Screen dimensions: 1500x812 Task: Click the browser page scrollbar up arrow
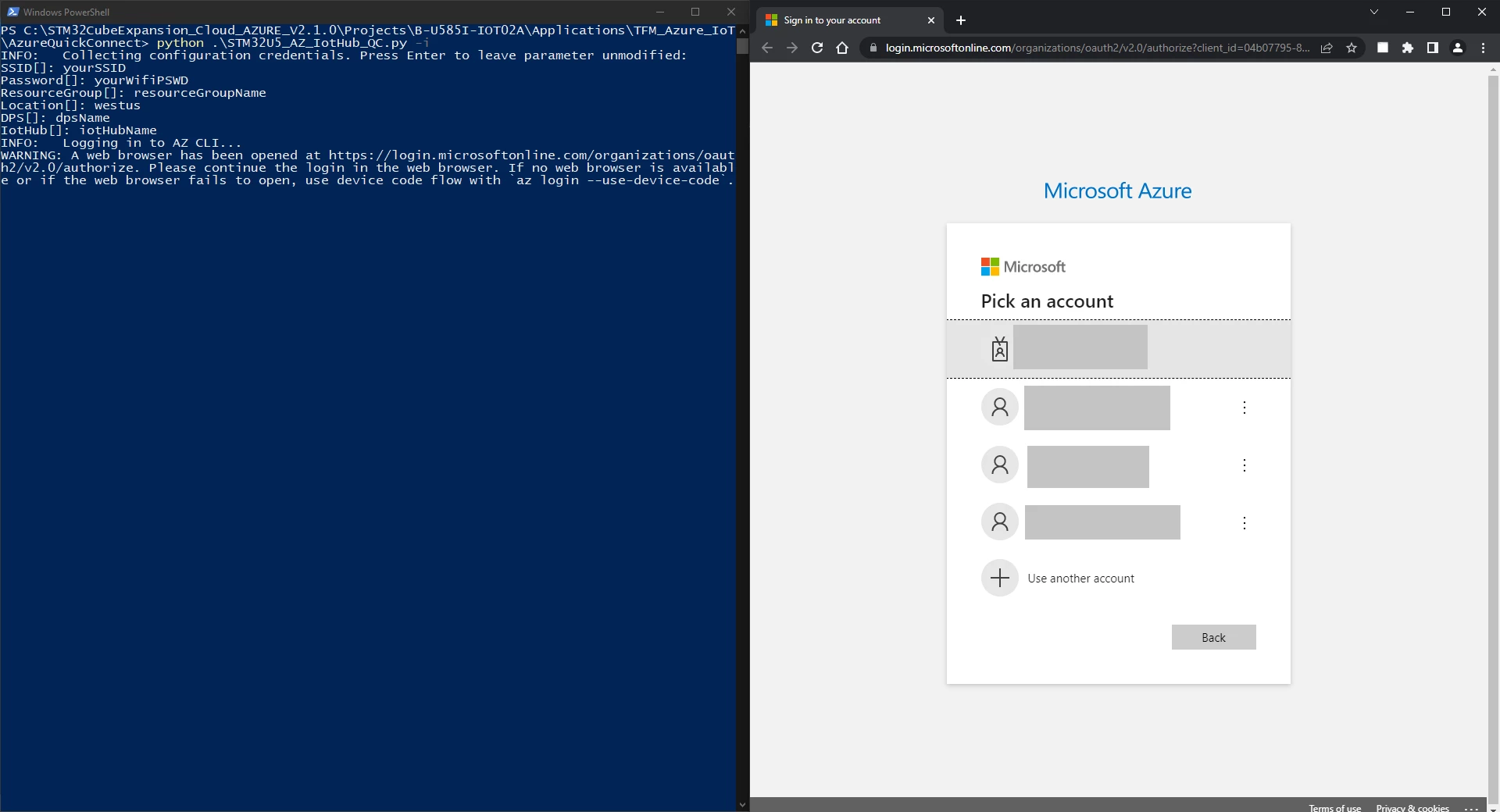1494,69
